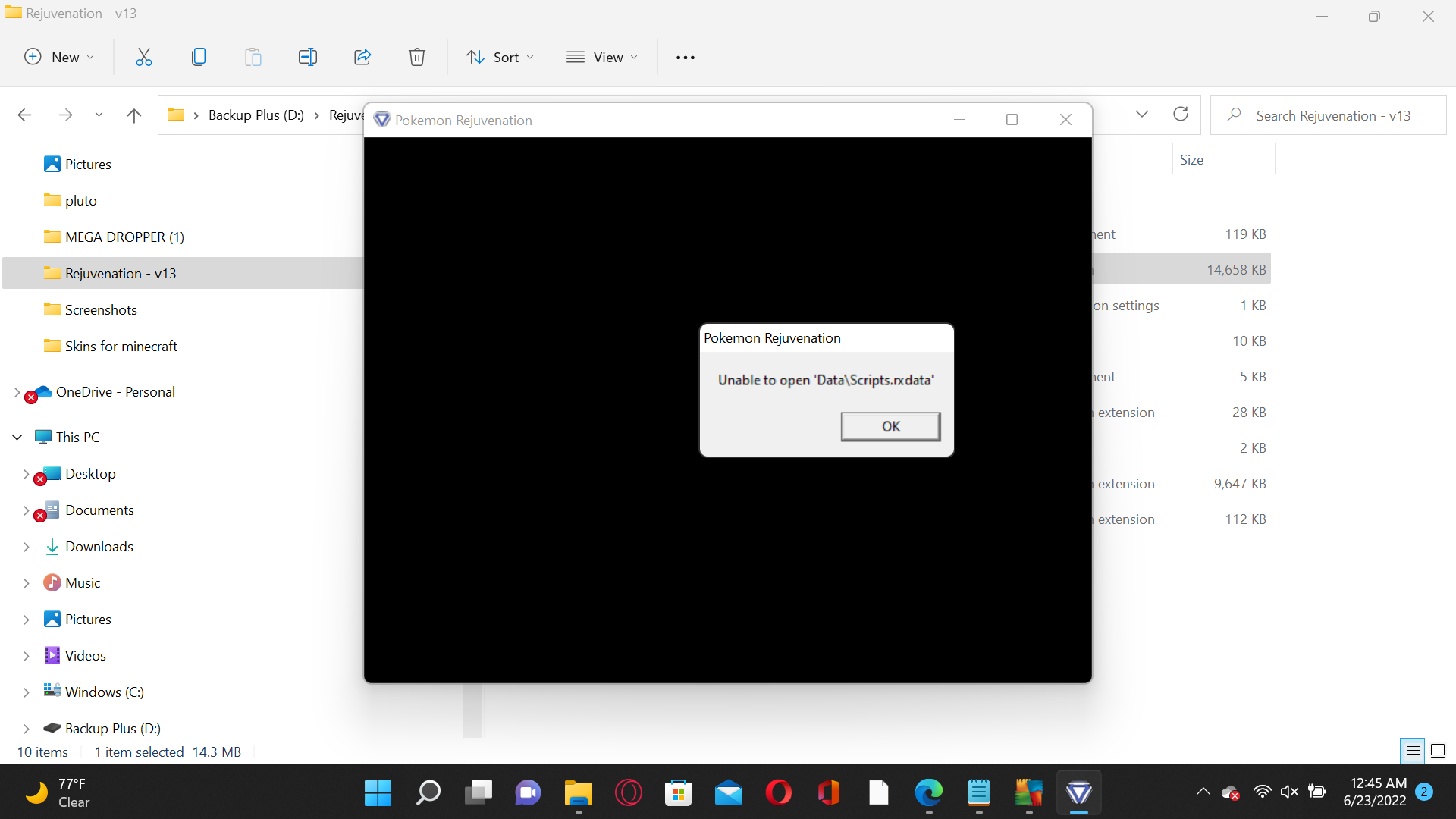The width and height of the screenshot is (1456, 819).
Task: Open the pluto folder
Action: pos(80,200)
